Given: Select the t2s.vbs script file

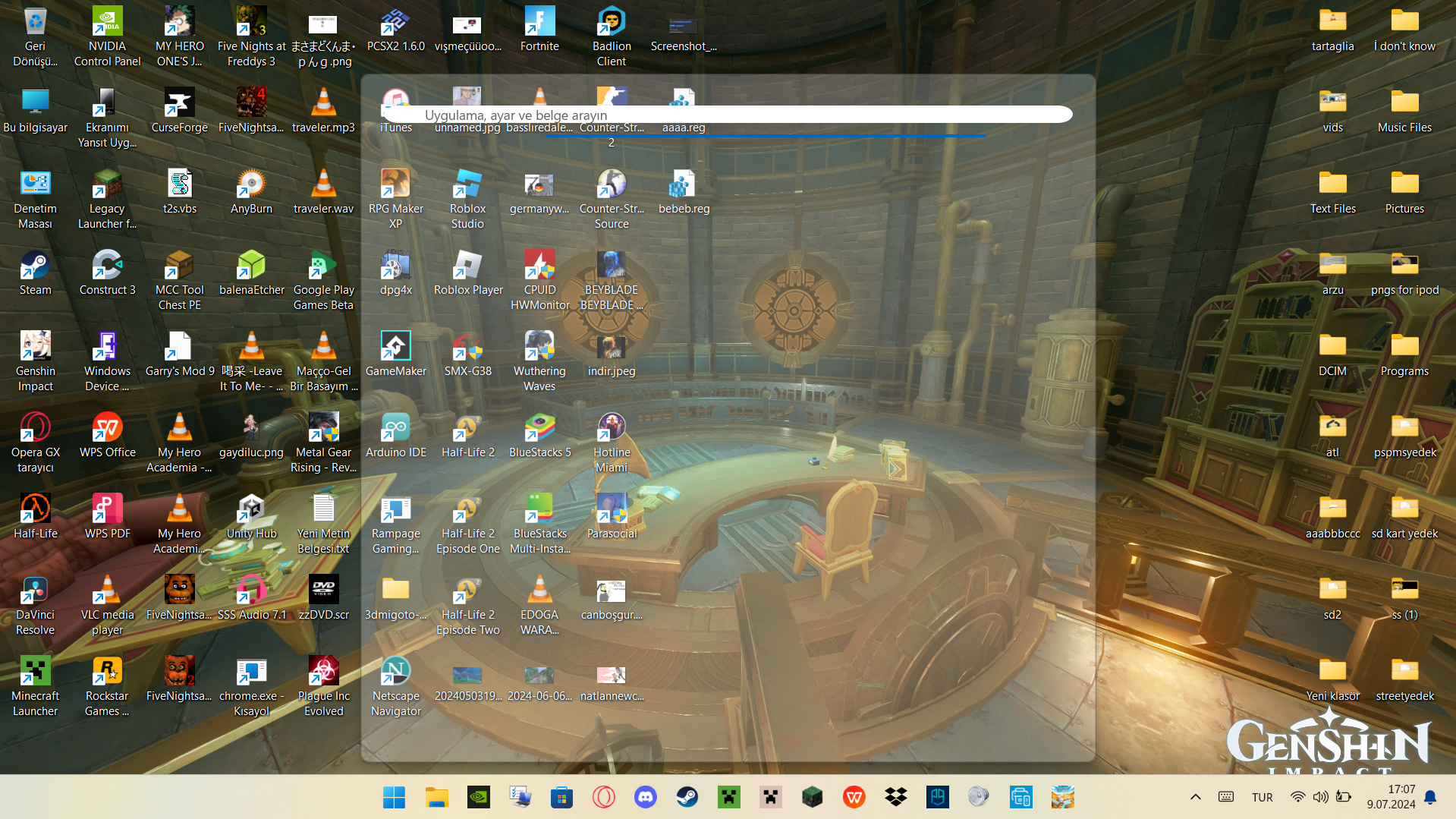Looking at the screenshot, I should [179, 191].
